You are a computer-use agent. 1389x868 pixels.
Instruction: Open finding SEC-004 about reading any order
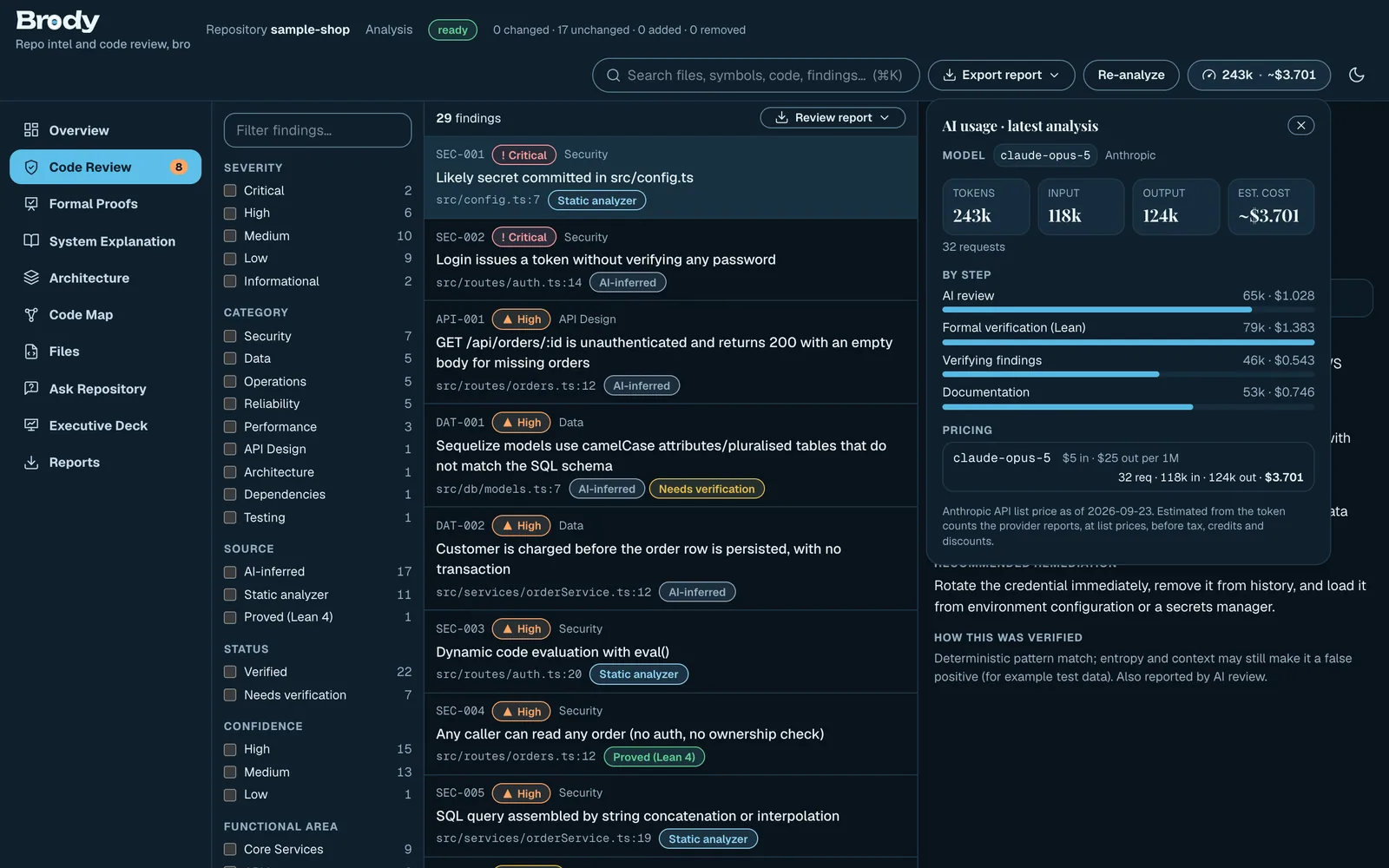(x=670, y=733)
